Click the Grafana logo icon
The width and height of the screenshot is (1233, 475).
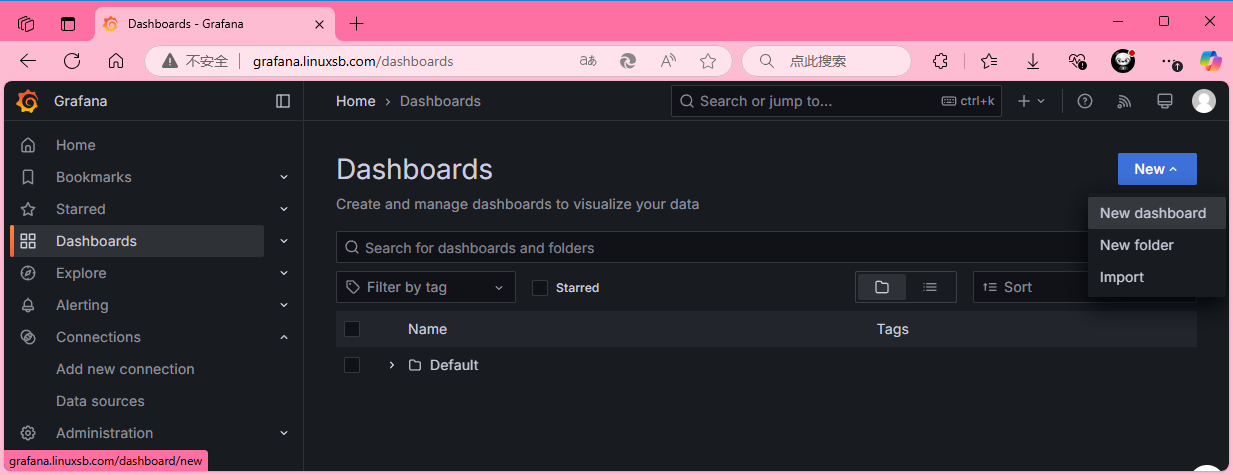(28, 101)
